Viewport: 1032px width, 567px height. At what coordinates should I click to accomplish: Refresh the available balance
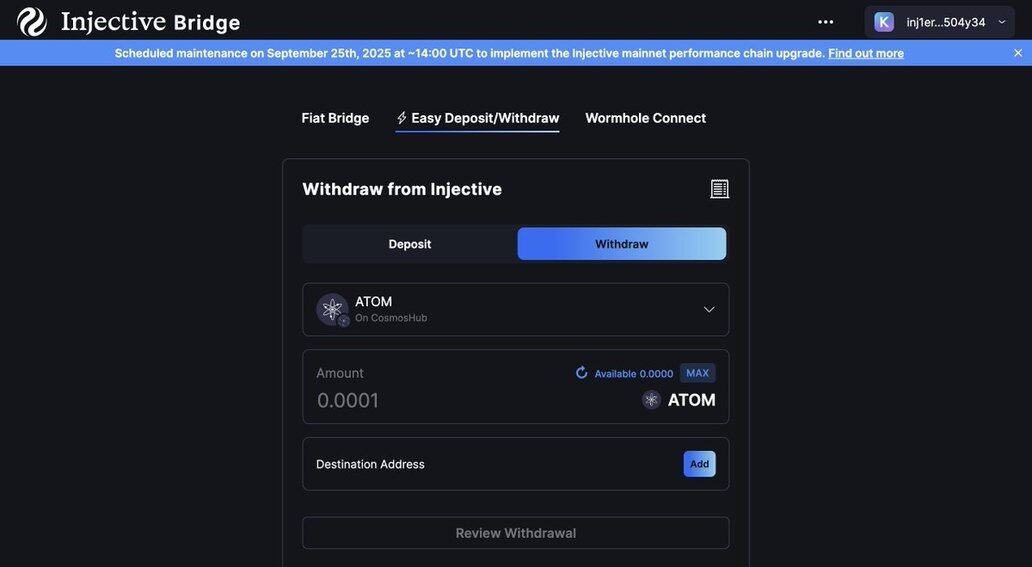(581, 373)
